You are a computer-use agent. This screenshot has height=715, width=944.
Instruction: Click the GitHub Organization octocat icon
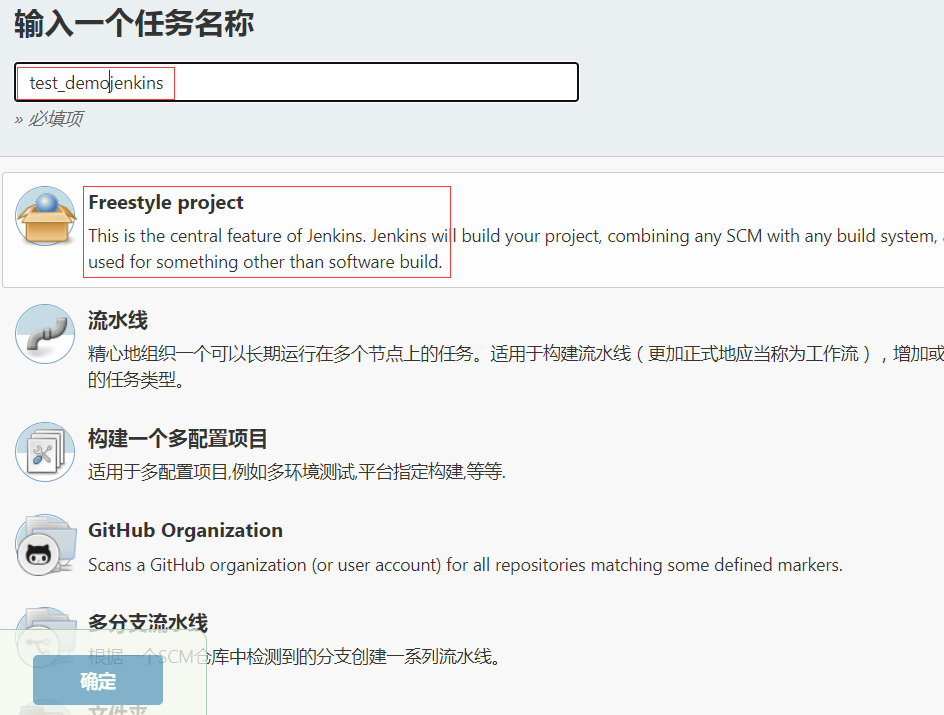coord(45,545)
